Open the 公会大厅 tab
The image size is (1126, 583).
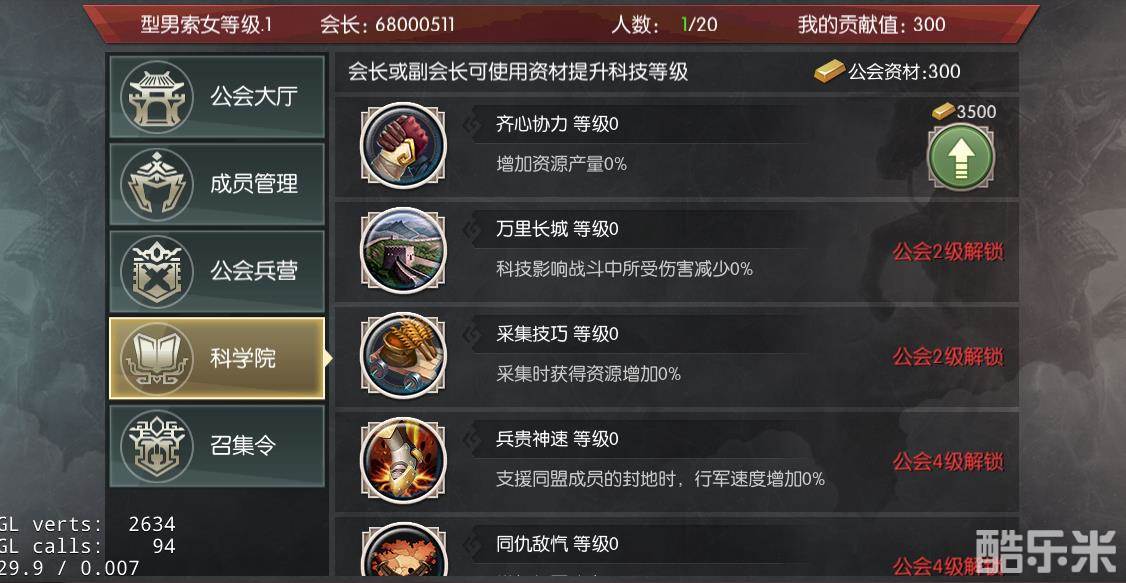(217, 97)
